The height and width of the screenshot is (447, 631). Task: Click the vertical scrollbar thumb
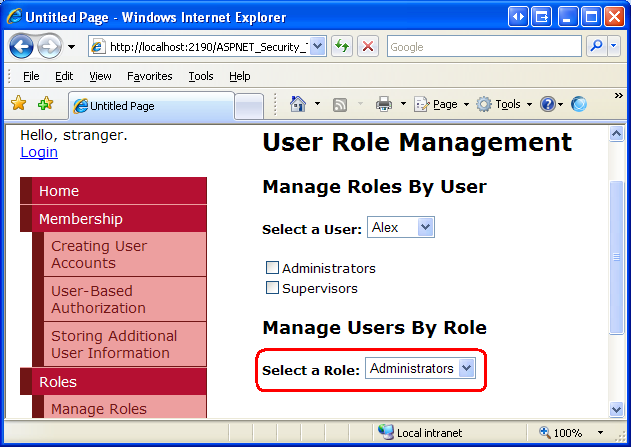click(x=617, y=257)
